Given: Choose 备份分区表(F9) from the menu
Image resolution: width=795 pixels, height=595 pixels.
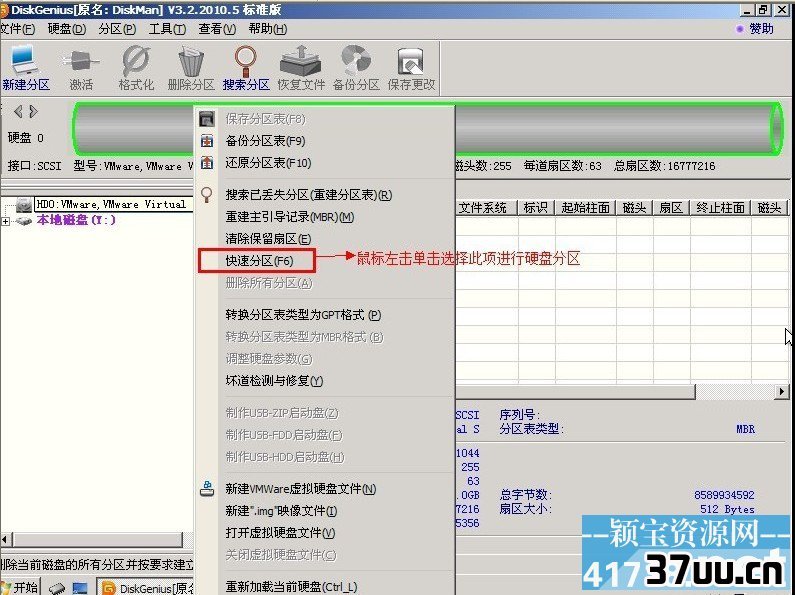Looking at the screenshot, I should (x=324, y=141).
